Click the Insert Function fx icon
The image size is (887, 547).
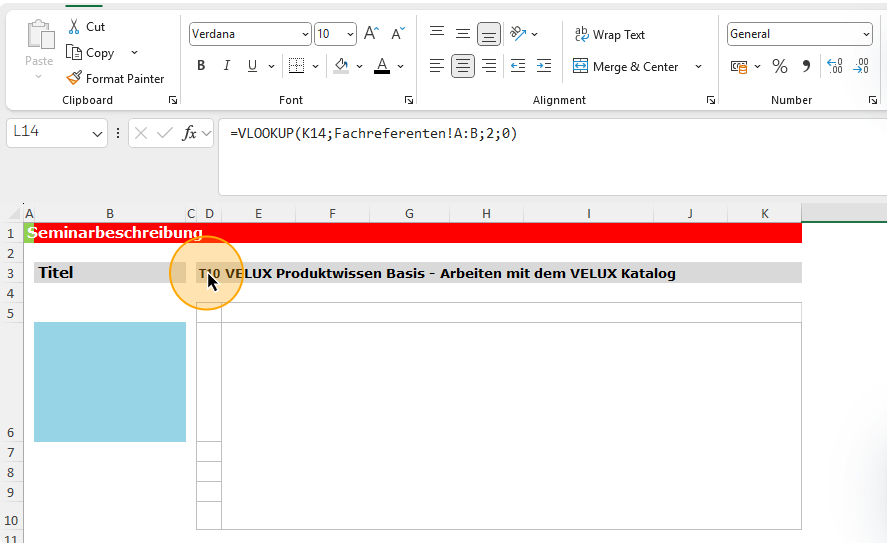point(189,133)
